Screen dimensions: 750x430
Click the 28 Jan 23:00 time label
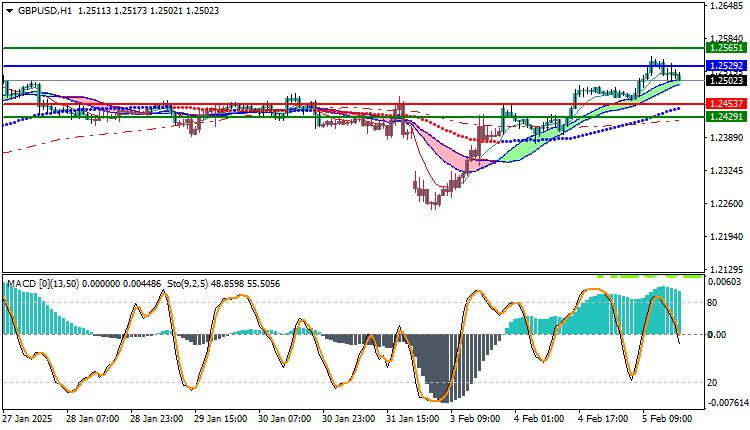point(156,419)
